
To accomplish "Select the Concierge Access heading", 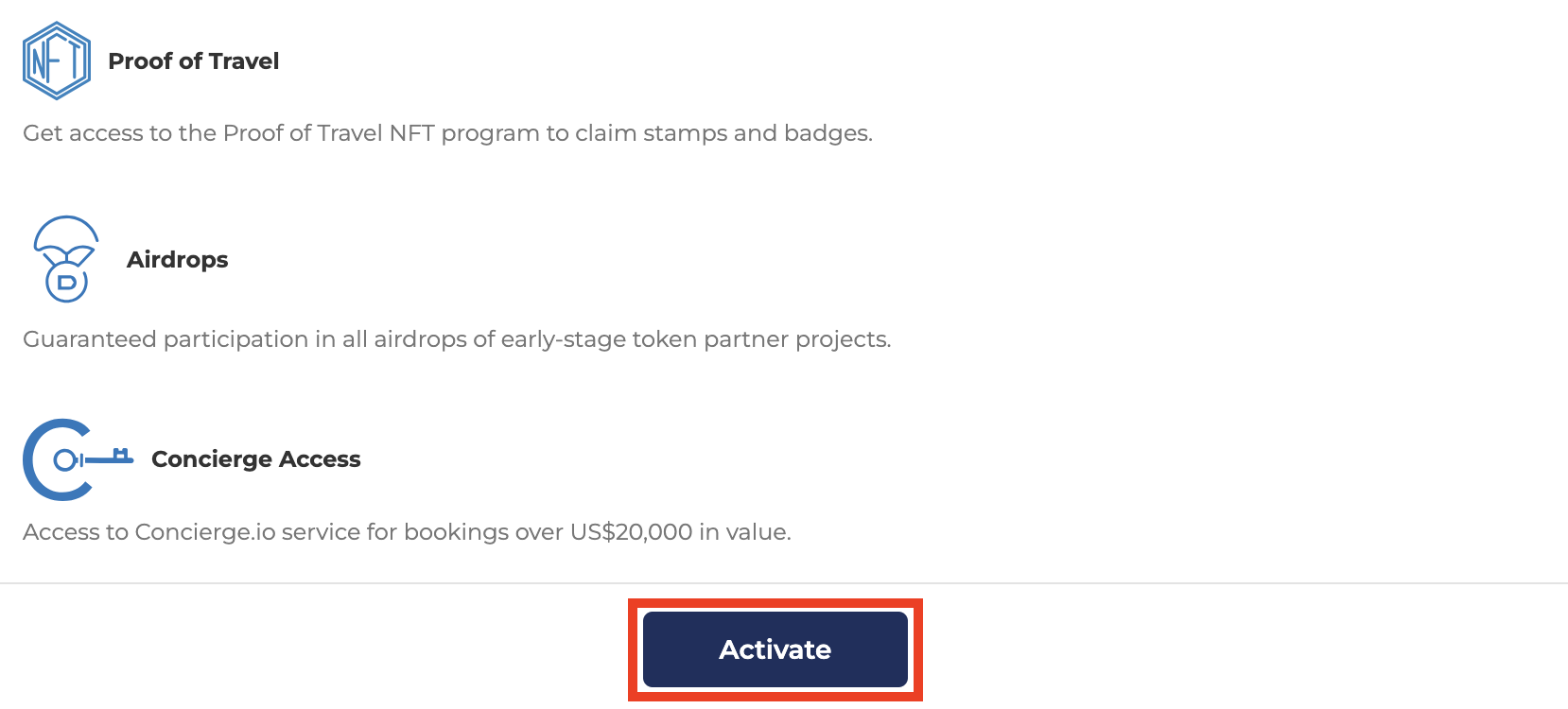I will pyautogui.click(x=255, y=459).
